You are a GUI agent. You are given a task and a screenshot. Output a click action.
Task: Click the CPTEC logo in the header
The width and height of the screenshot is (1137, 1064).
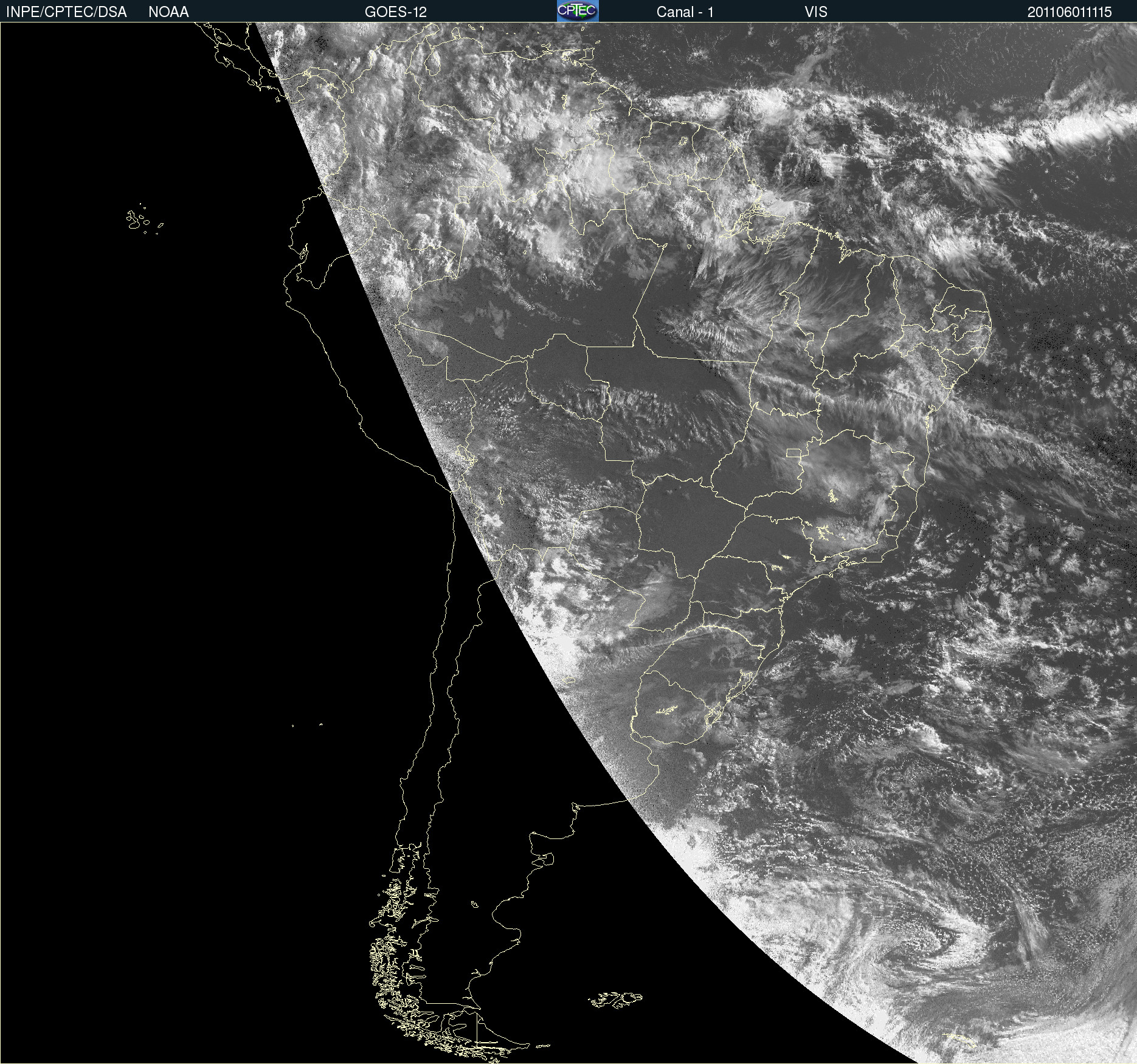[578, 11]
